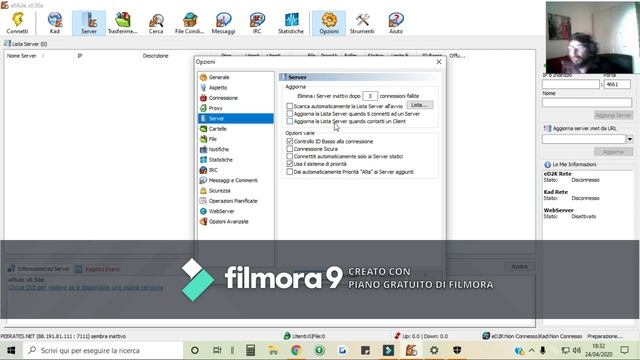Open the Calculator taskbar icon

point(250,350)
